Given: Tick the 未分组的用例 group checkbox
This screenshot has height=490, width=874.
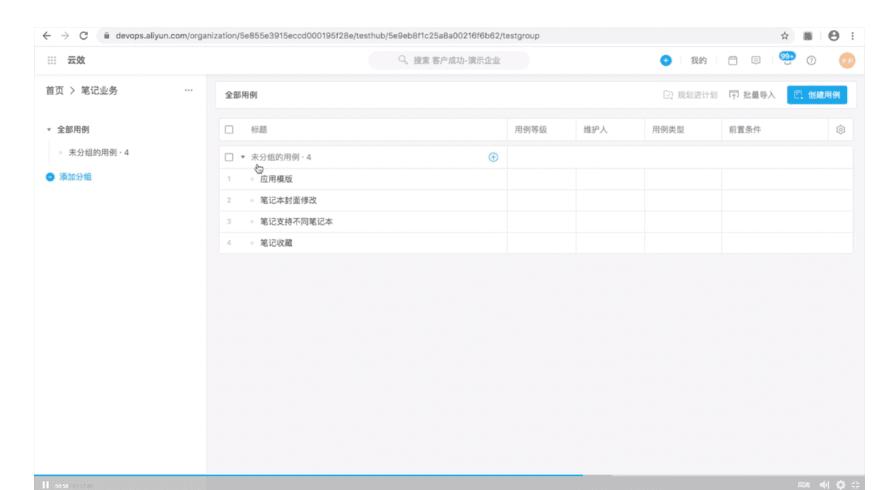Looking at the screenshot, I should pyautogui.click(x=229, y=157).
